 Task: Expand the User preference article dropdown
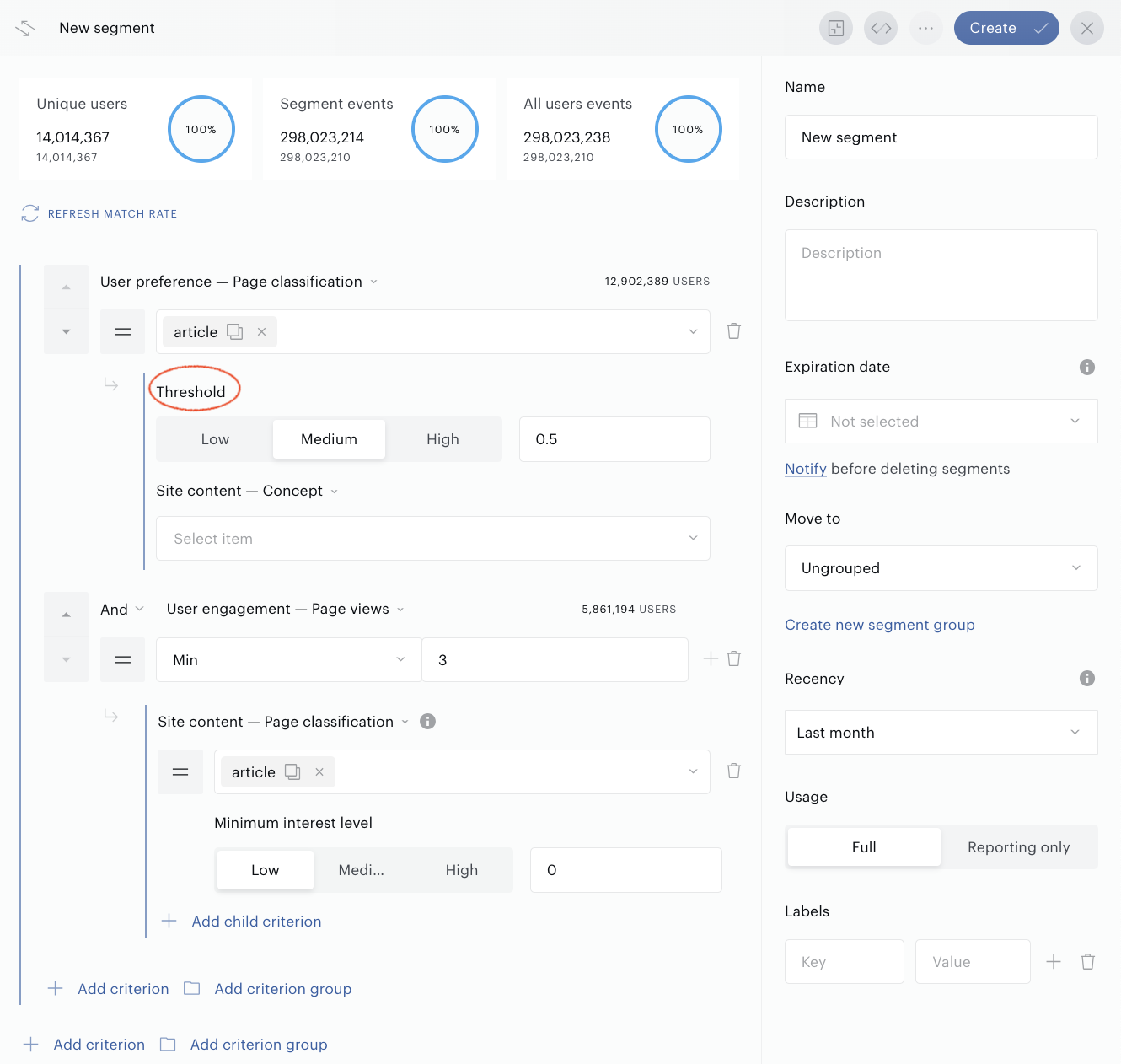(693, 332)
